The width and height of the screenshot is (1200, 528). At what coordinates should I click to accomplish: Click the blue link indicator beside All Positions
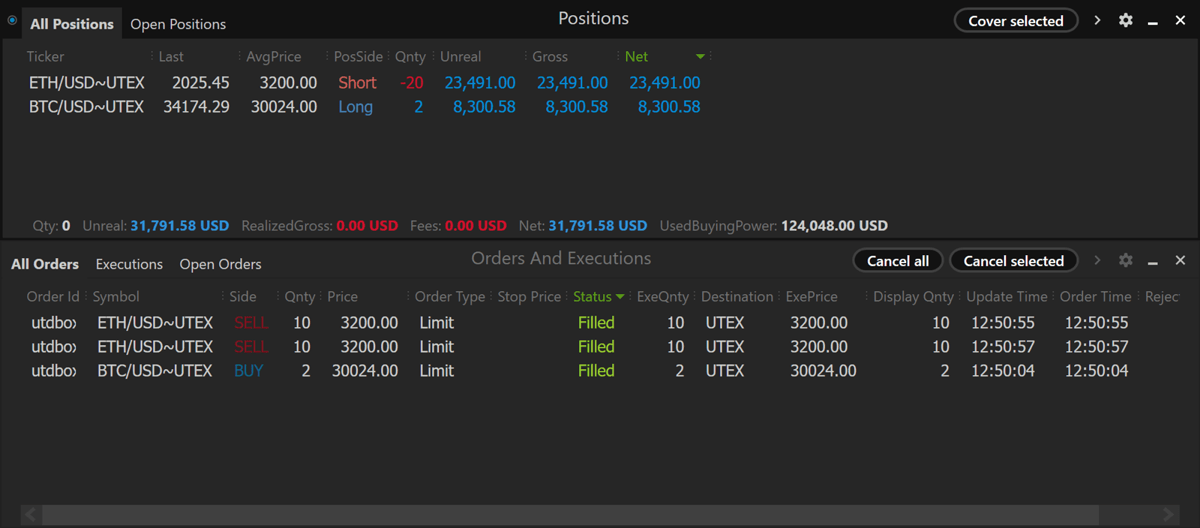tap(12, 20)
